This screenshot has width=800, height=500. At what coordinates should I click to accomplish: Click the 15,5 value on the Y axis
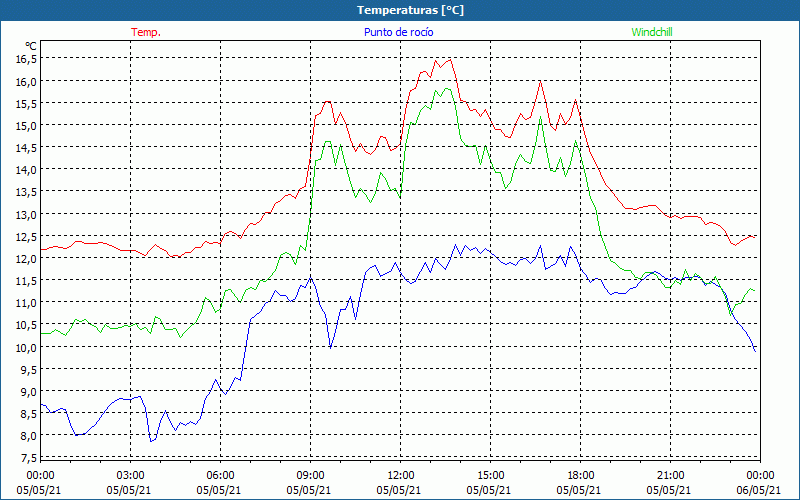coord(27,104)
